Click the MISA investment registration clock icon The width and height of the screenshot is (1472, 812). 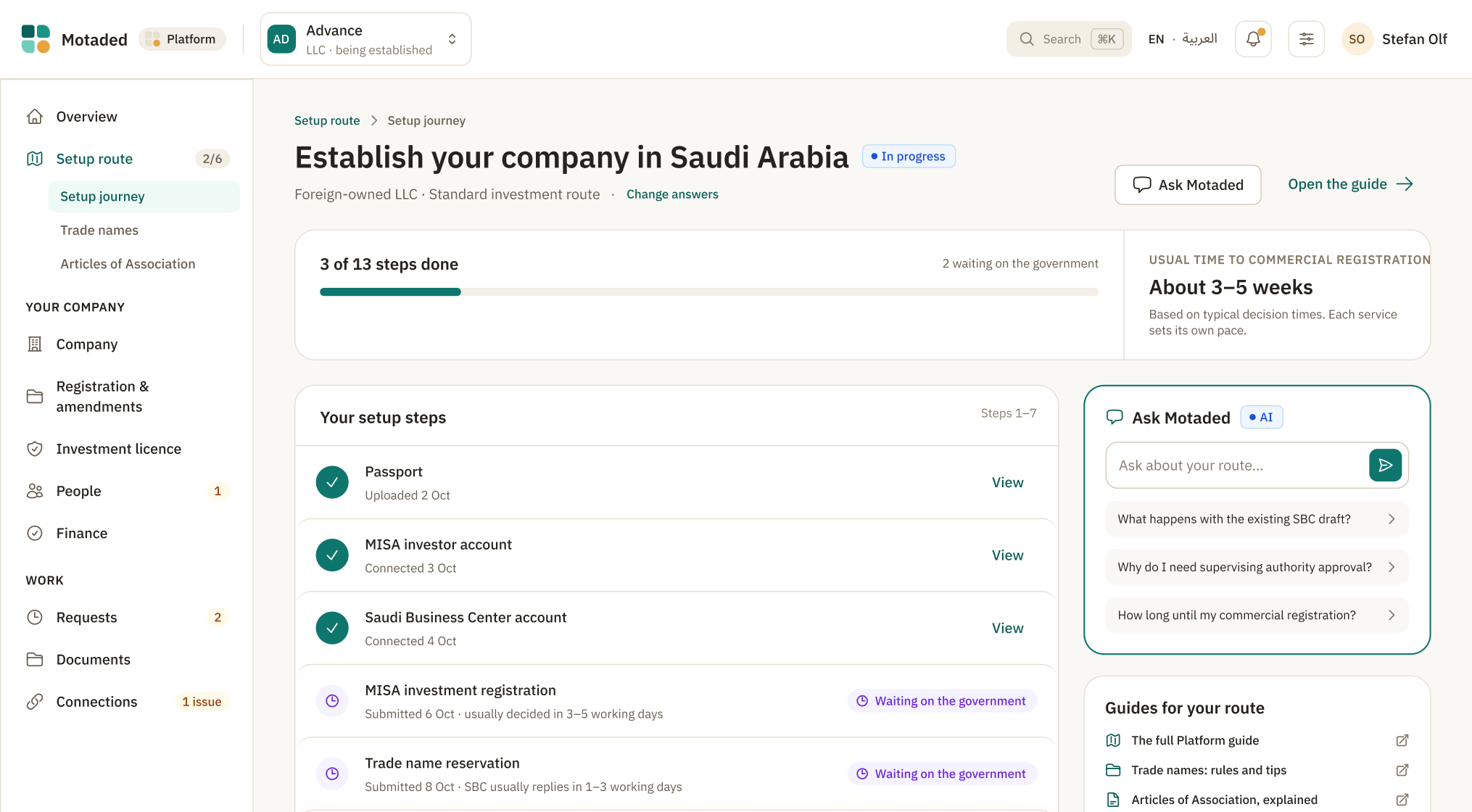tap(332, 701)
